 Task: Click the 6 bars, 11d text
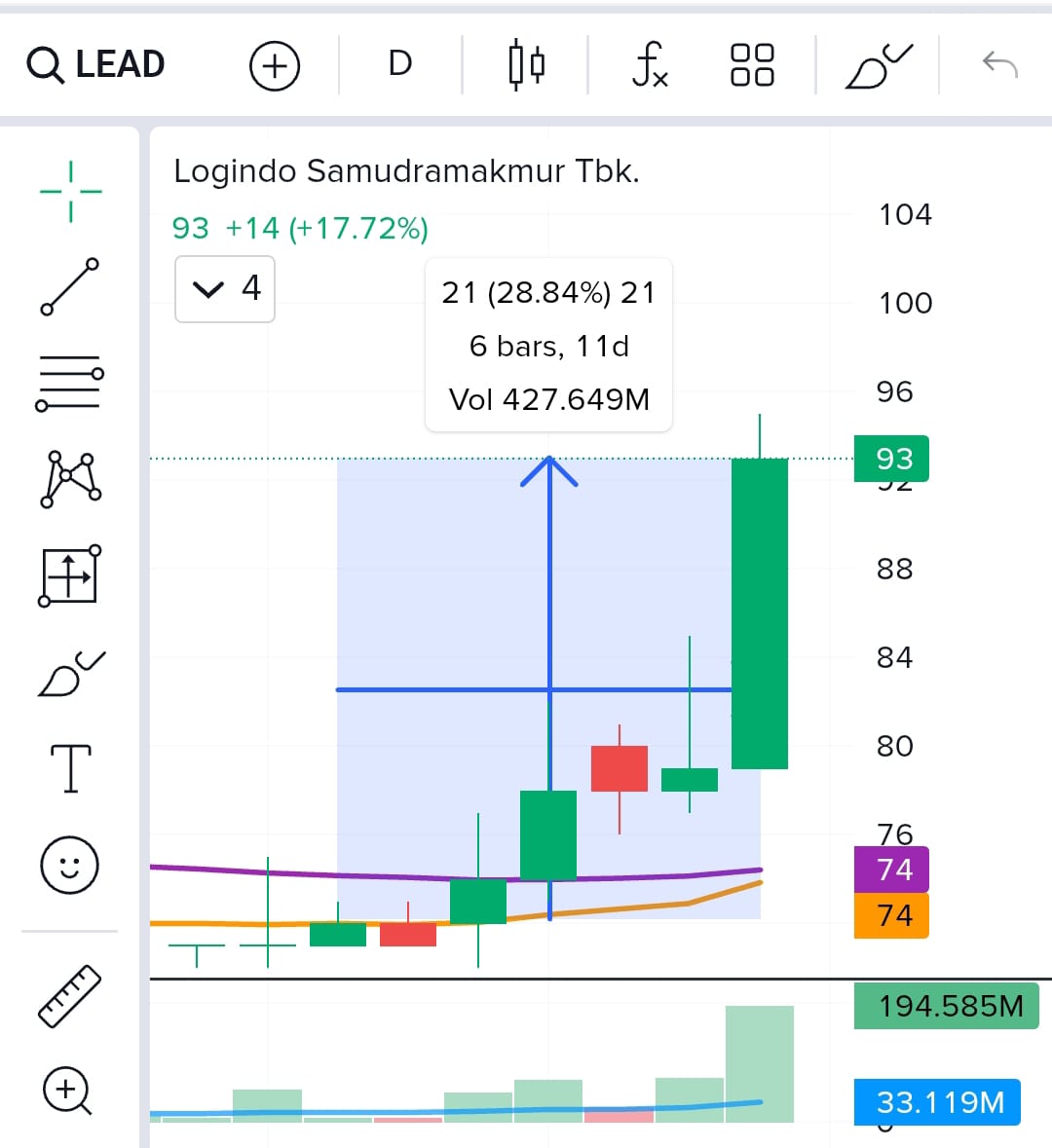548,346
